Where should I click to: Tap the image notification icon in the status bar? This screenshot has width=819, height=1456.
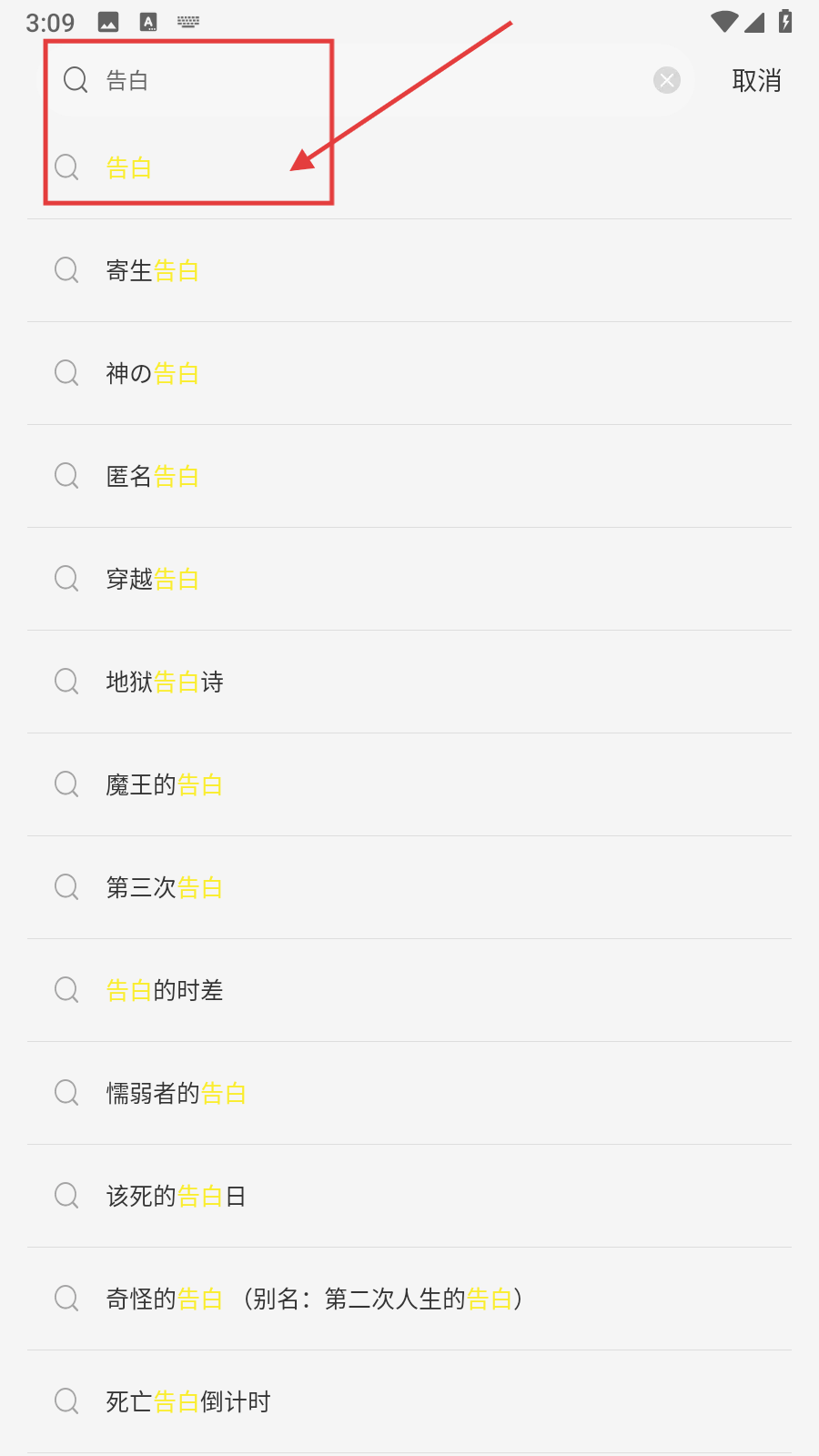(108, 22)
